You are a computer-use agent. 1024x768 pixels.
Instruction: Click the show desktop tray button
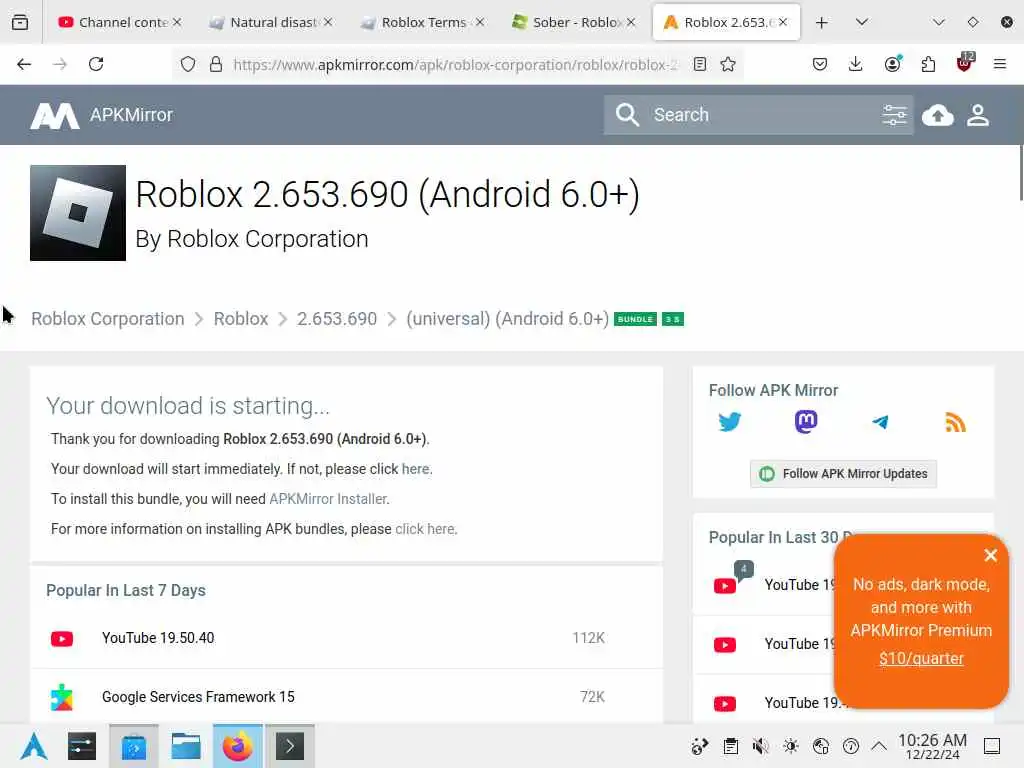click(991, 746)
